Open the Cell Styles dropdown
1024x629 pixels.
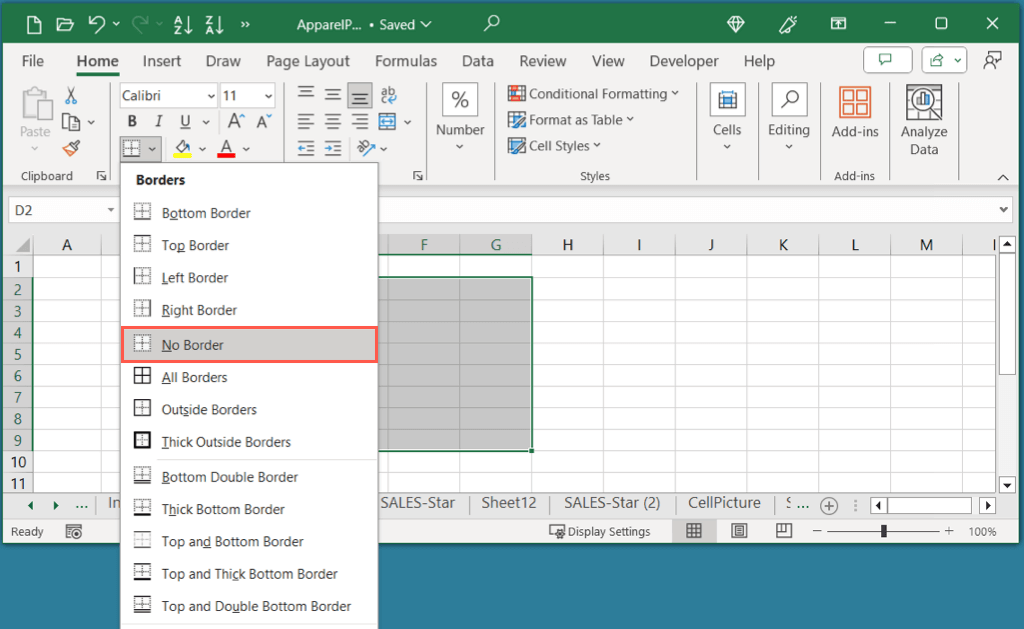pyautogui.click(x=554, y=145)
